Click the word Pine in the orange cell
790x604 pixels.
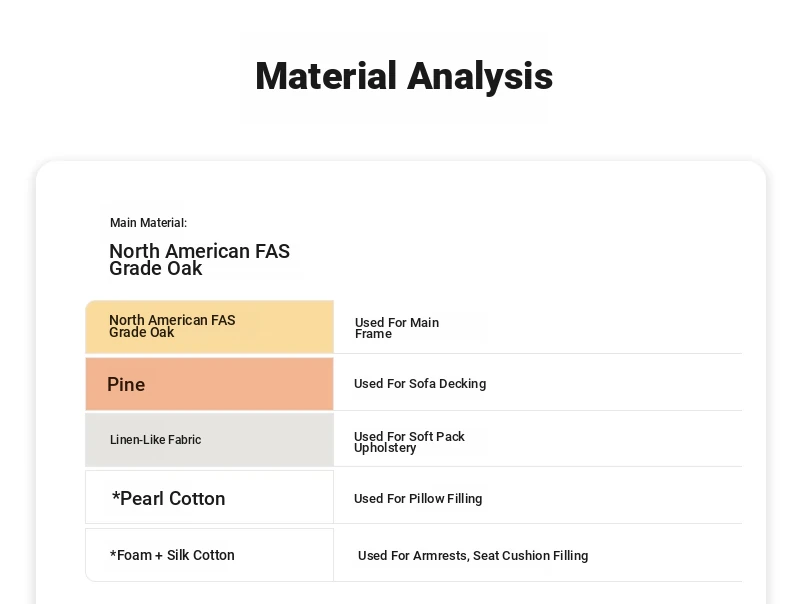(126, 384)
